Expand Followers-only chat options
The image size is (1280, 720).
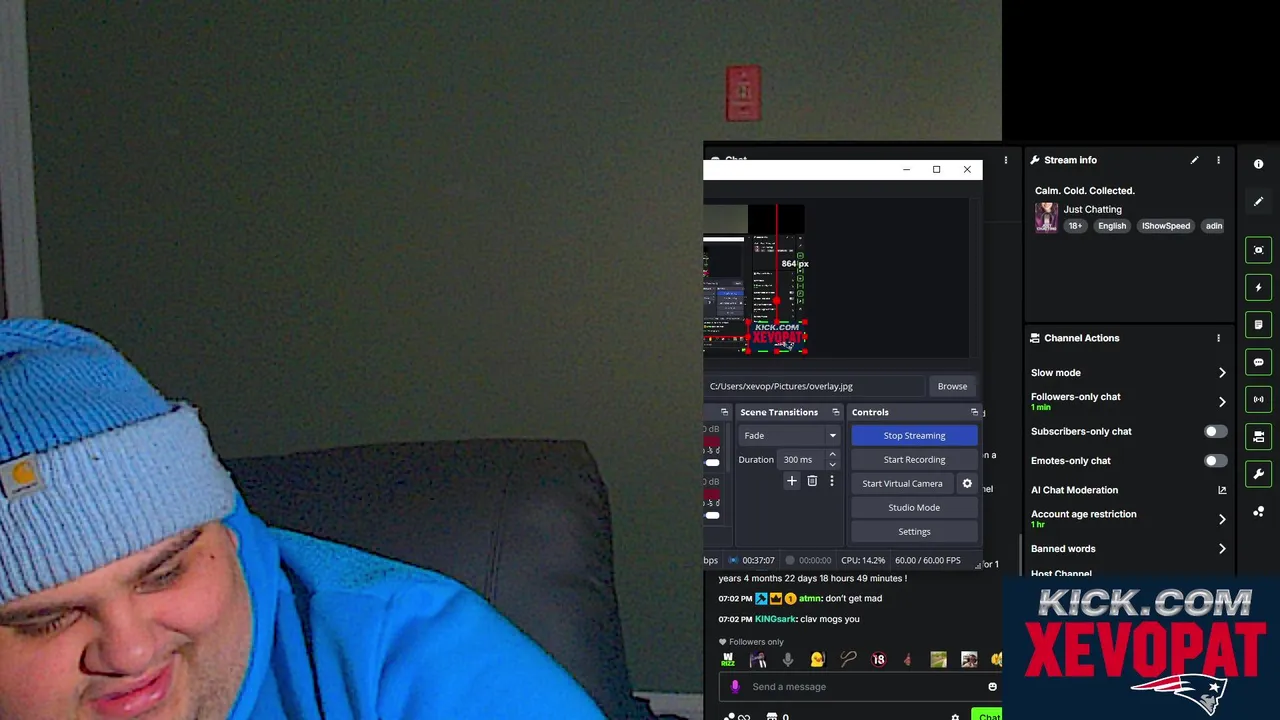(x=1222, y=402)
